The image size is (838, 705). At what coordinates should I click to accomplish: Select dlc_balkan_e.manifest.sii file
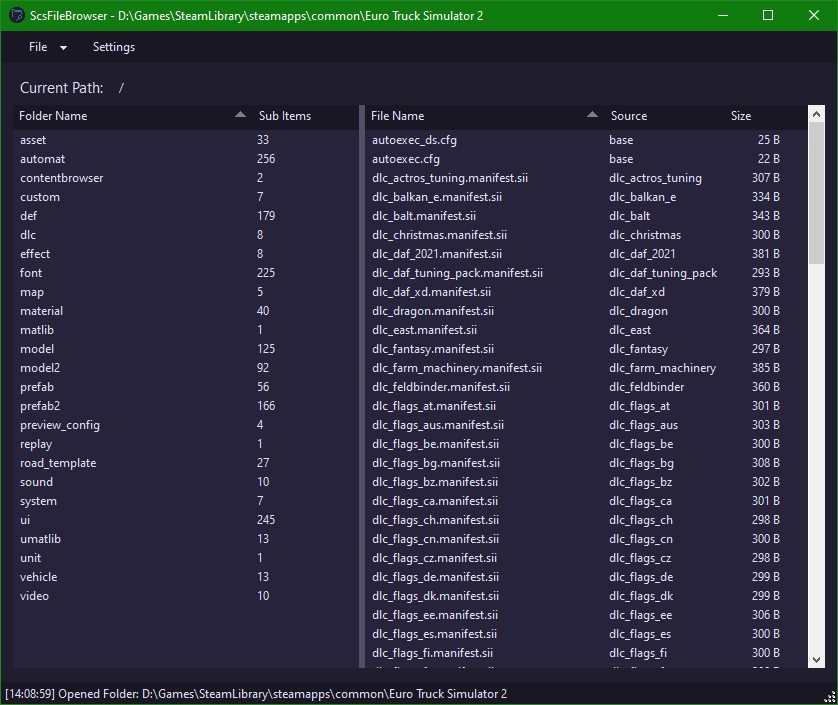(x=587, y=197)
